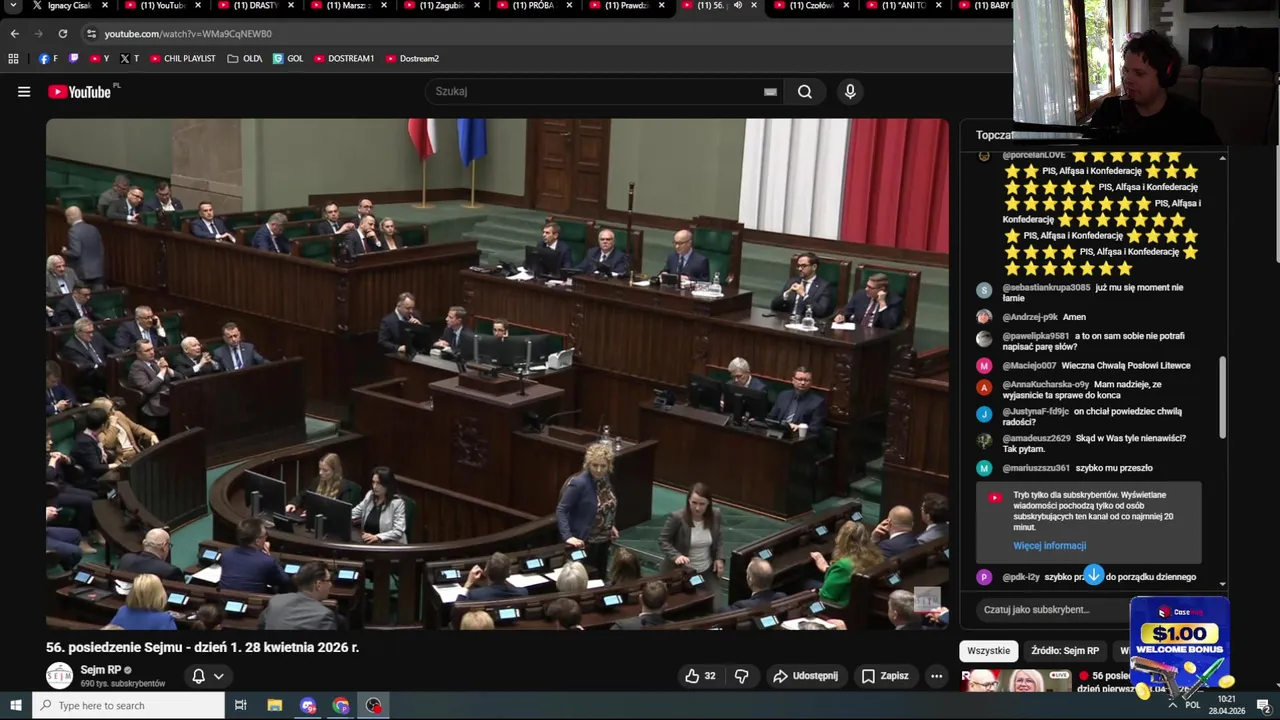
Task: Jump to newest chat with blue arrow
Action: 1094,575
